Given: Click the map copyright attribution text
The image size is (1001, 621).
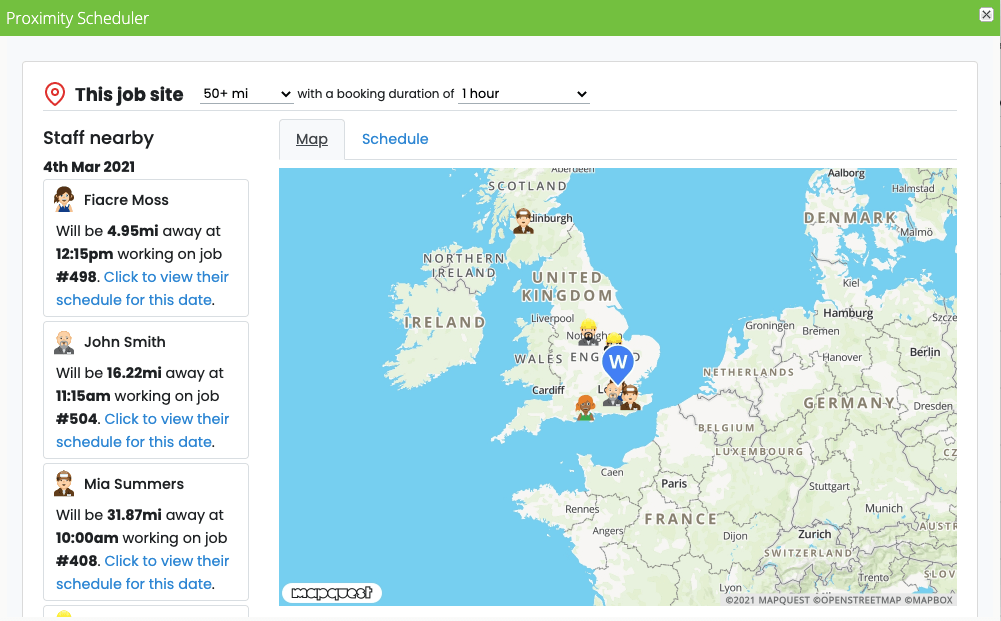Looking at the screenshot, I should point(839,600).
